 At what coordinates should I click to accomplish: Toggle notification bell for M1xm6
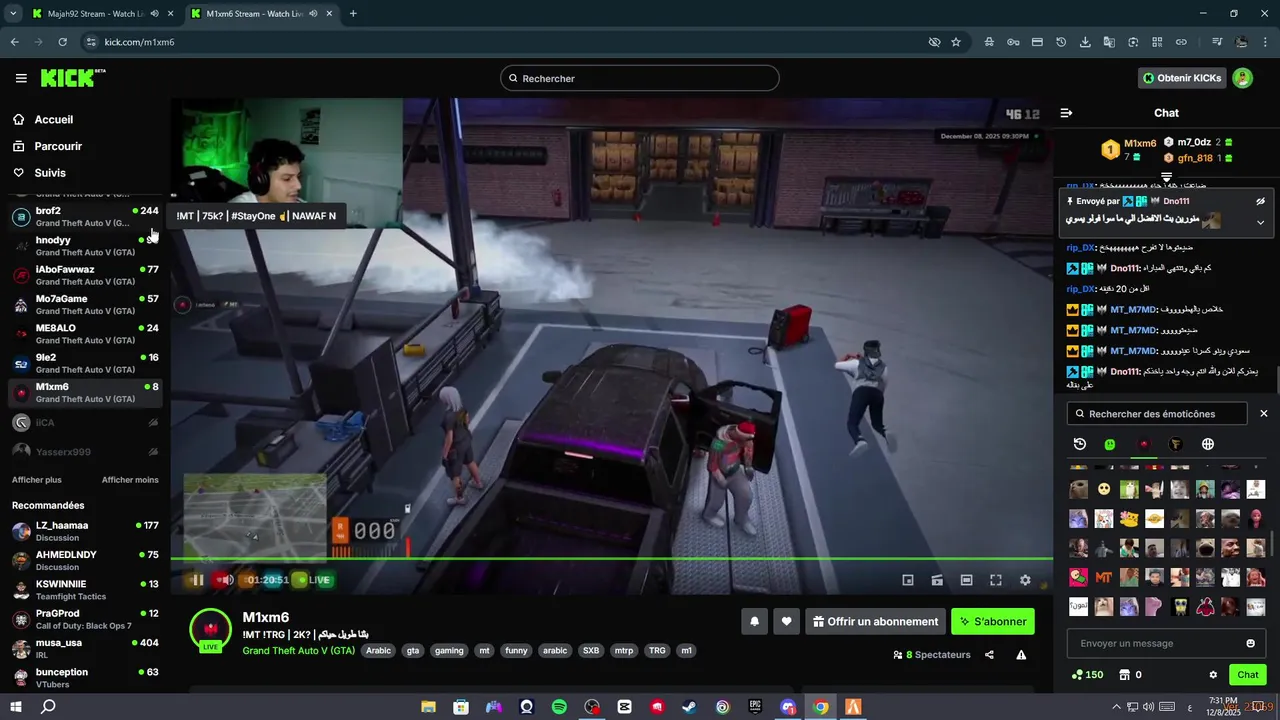(x=754, y=622)
